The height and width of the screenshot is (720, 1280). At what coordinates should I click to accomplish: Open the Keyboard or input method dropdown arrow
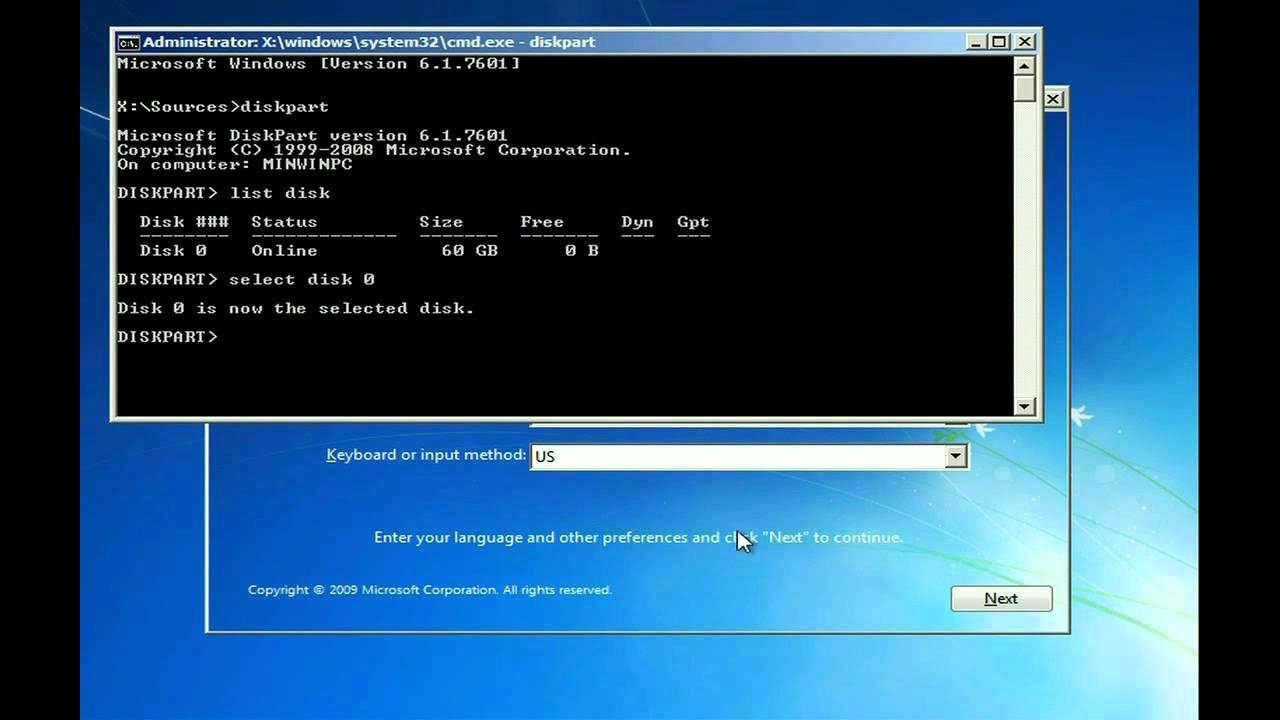pos(956,456)
